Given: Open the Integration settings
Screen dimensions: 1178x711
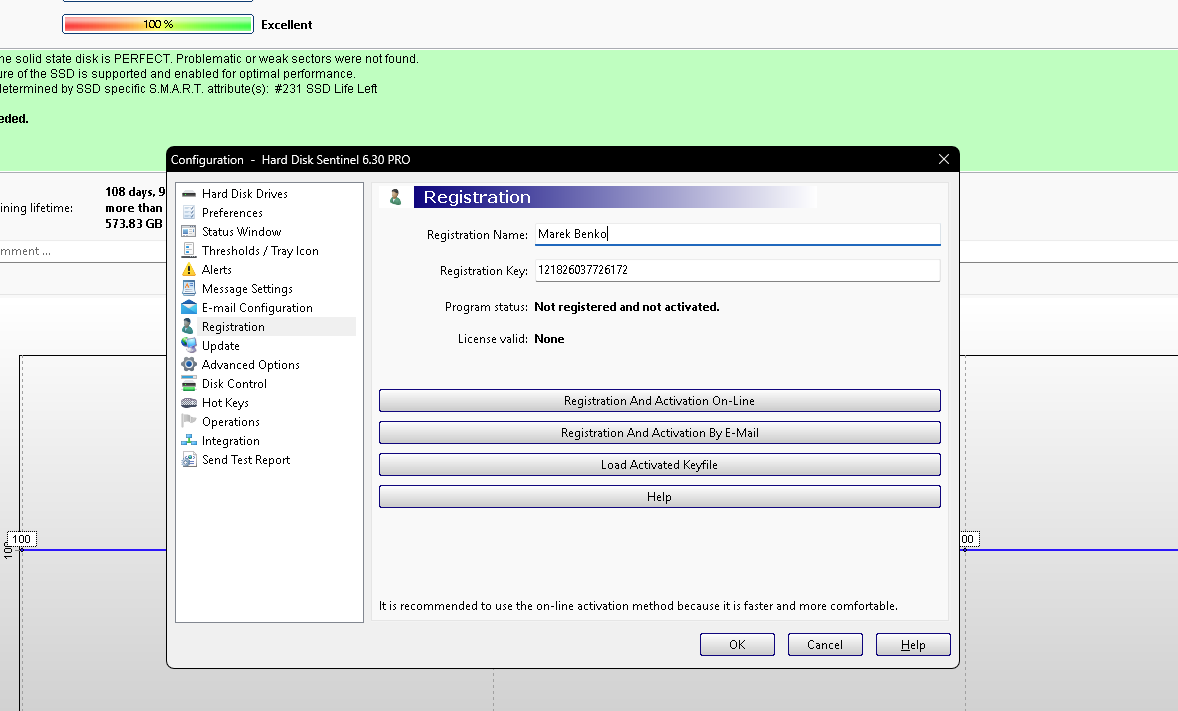Looking at the screenshot, I should (x=228, y=440).
